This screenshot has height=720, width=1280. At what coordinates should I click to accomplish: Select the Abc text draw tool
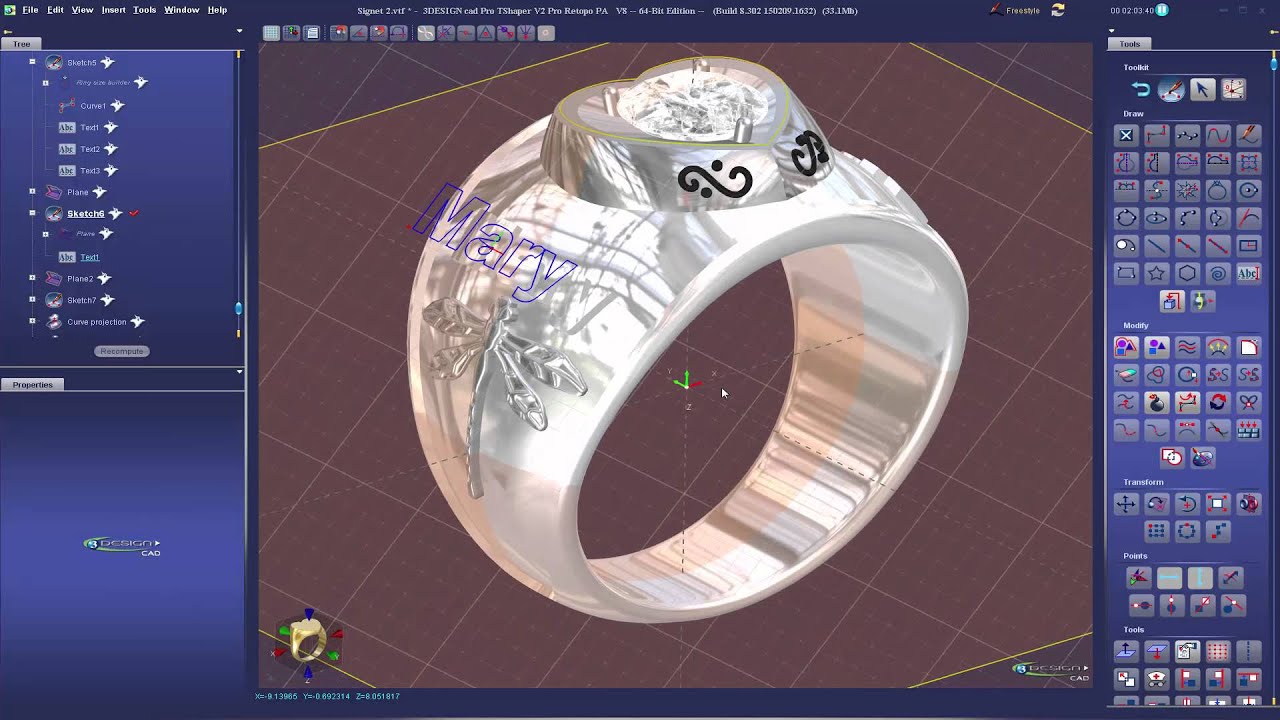(x=1249, y=273)
